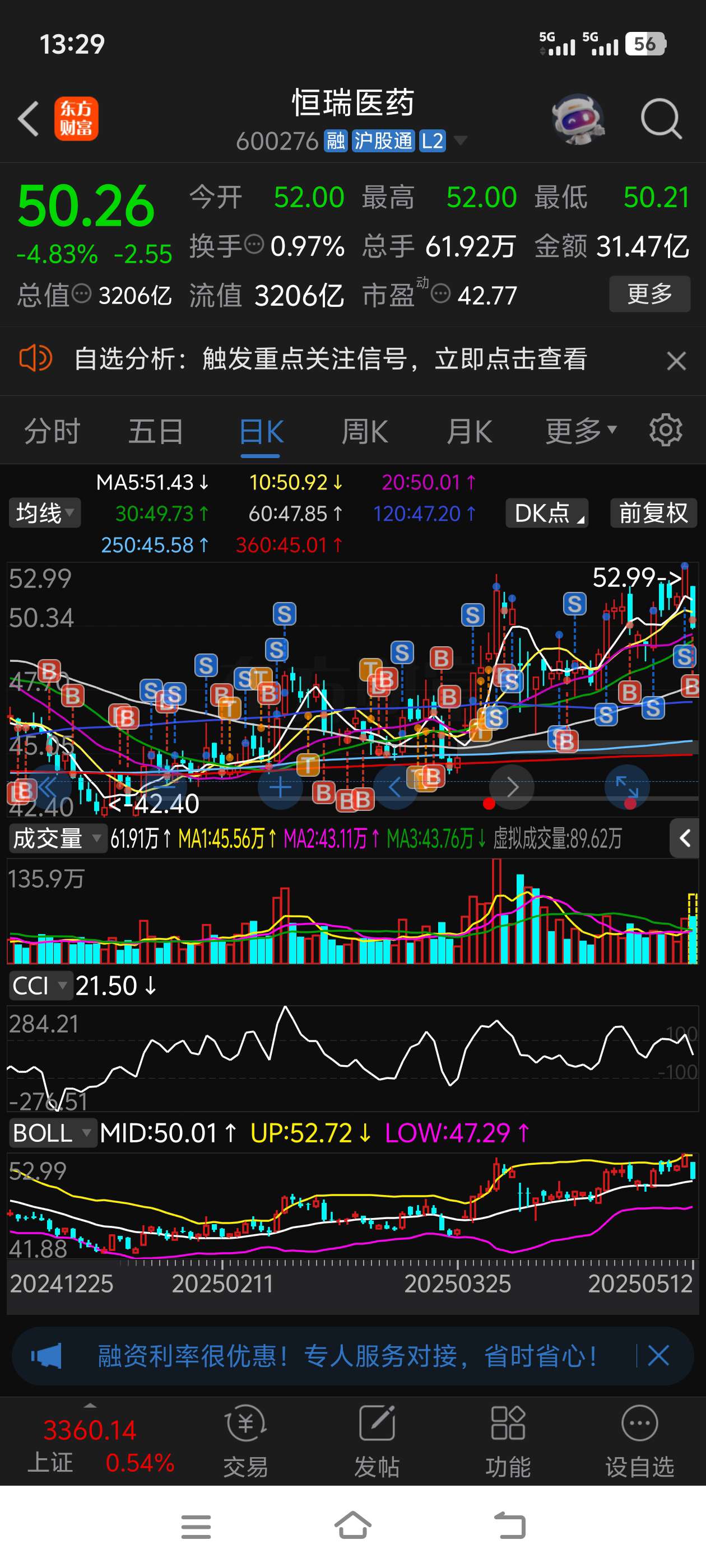Viewport: 706px width, 1568px height.
Task: Show more quote details via 更多 button
Action: (x=649, y=294)
